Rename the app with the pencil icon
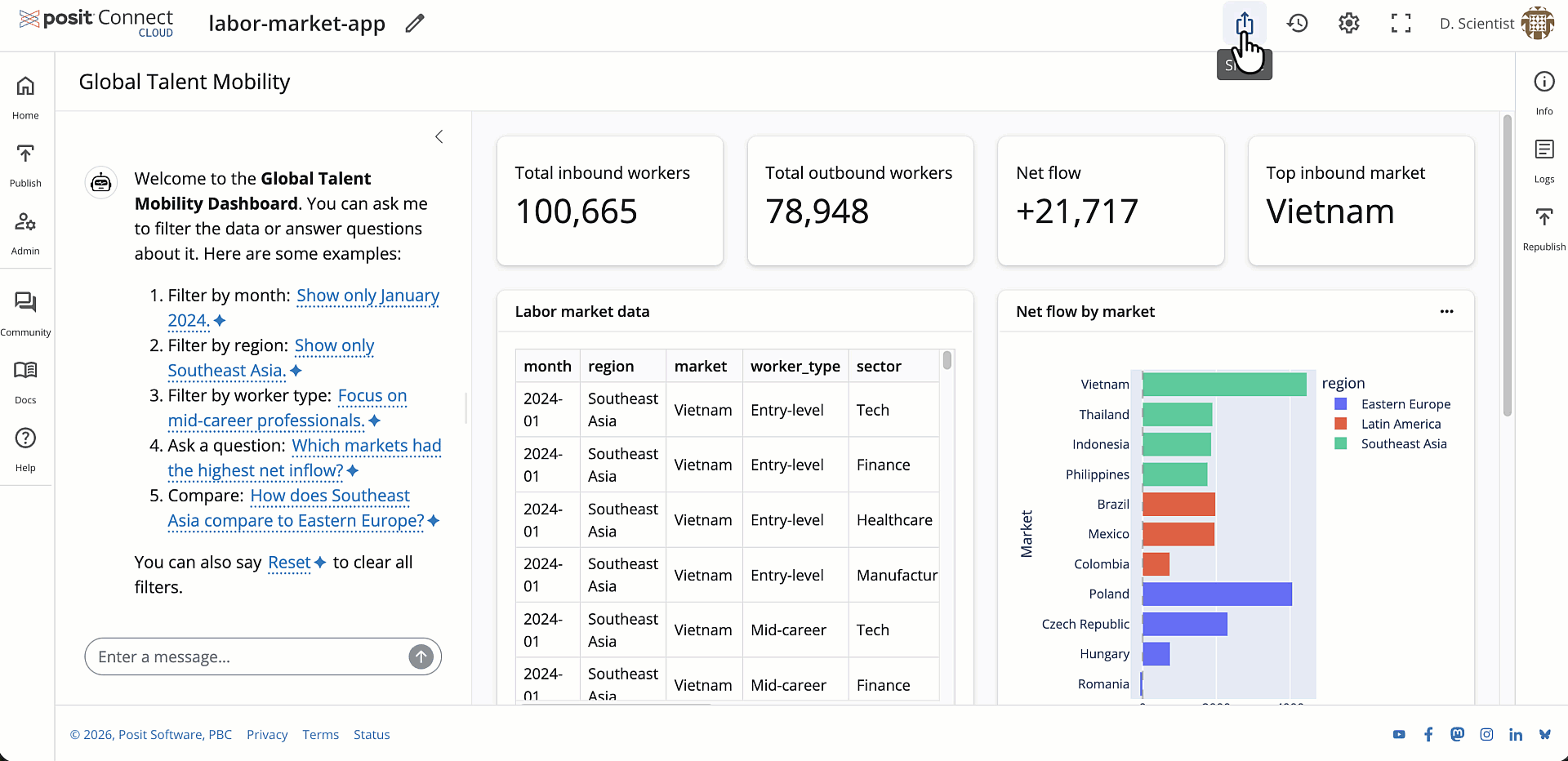Screen dimensions: 1568x761 click(414, 23)
